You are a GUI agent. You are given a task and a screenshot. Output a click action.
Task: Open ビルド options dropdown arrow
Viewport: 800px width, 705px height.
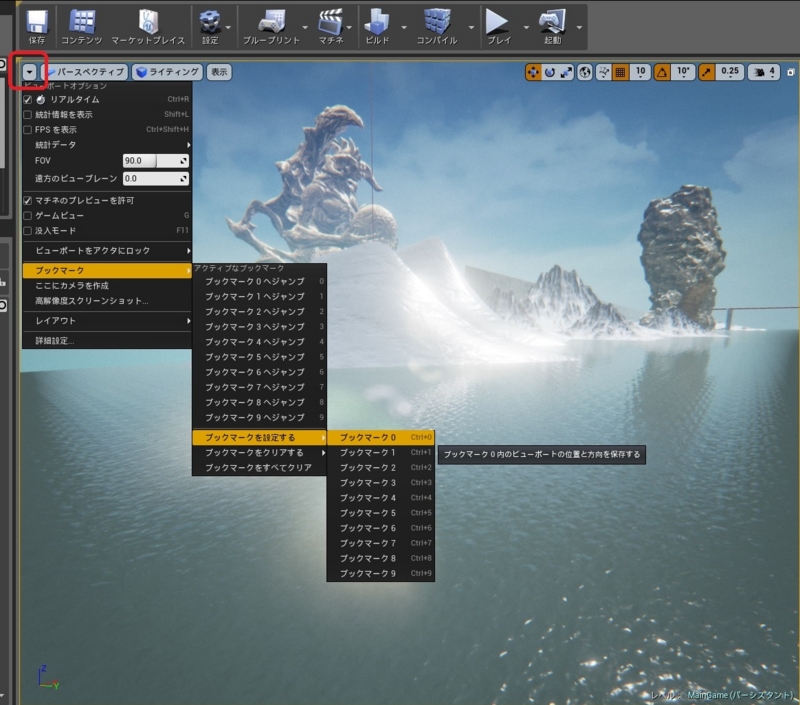pyautogui.click(x=404, y=27)
